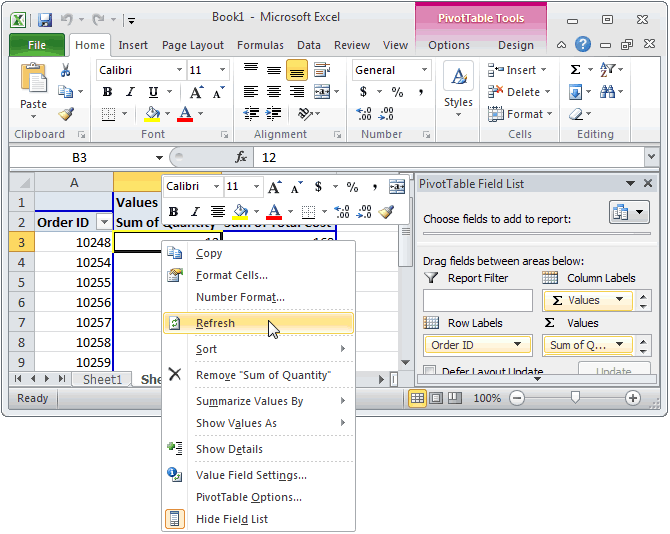The height and width of the screenshot is (534, 670).
Task: Apply mini toolbar fill color bucket
Action: point(241,211)
